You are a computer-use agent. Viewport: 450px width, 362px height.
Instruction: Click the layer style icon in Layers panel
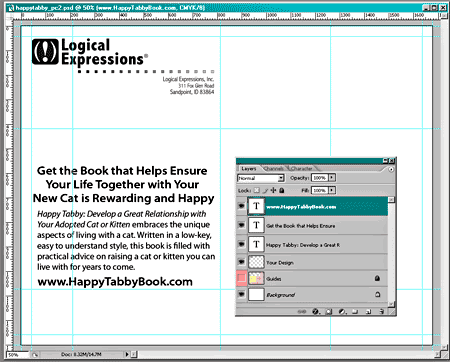[315, 311]
